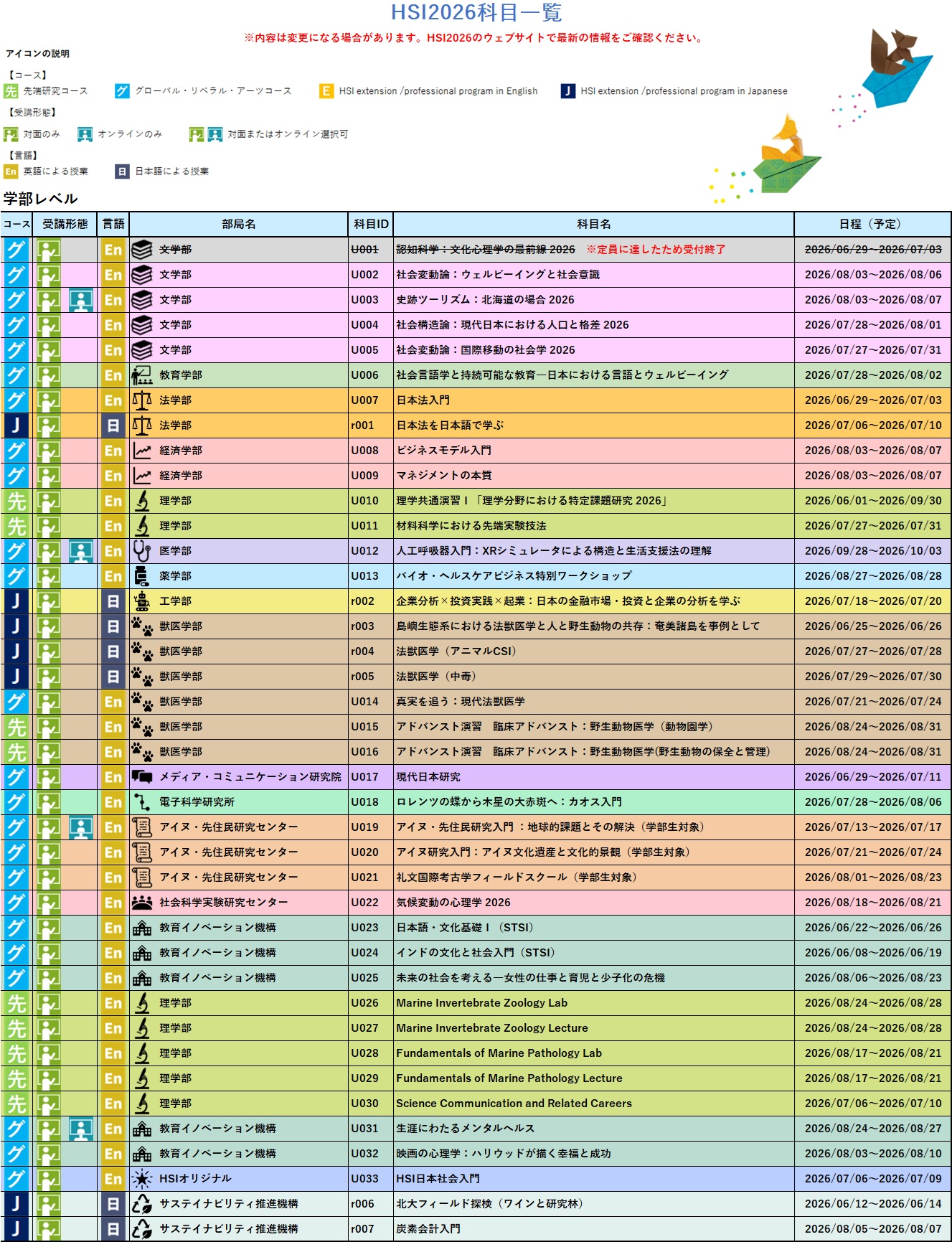Click the yellow E extension icon in legend
This screenshot has width=952, height=1242.
(326, 91)
